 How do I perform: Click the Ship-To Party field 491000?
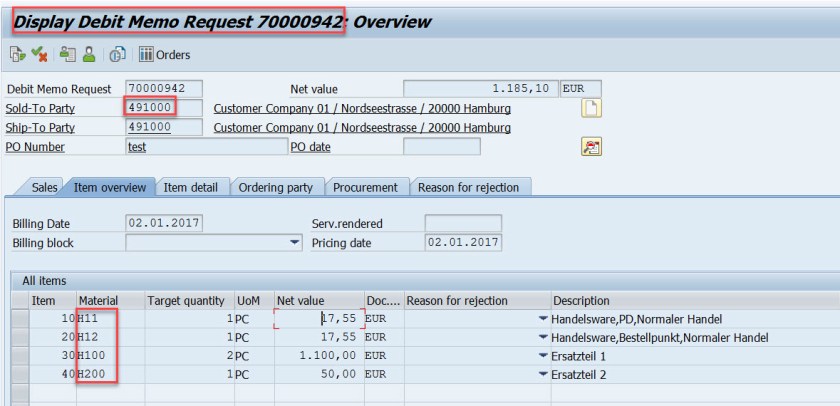click(x=164, y=127)
